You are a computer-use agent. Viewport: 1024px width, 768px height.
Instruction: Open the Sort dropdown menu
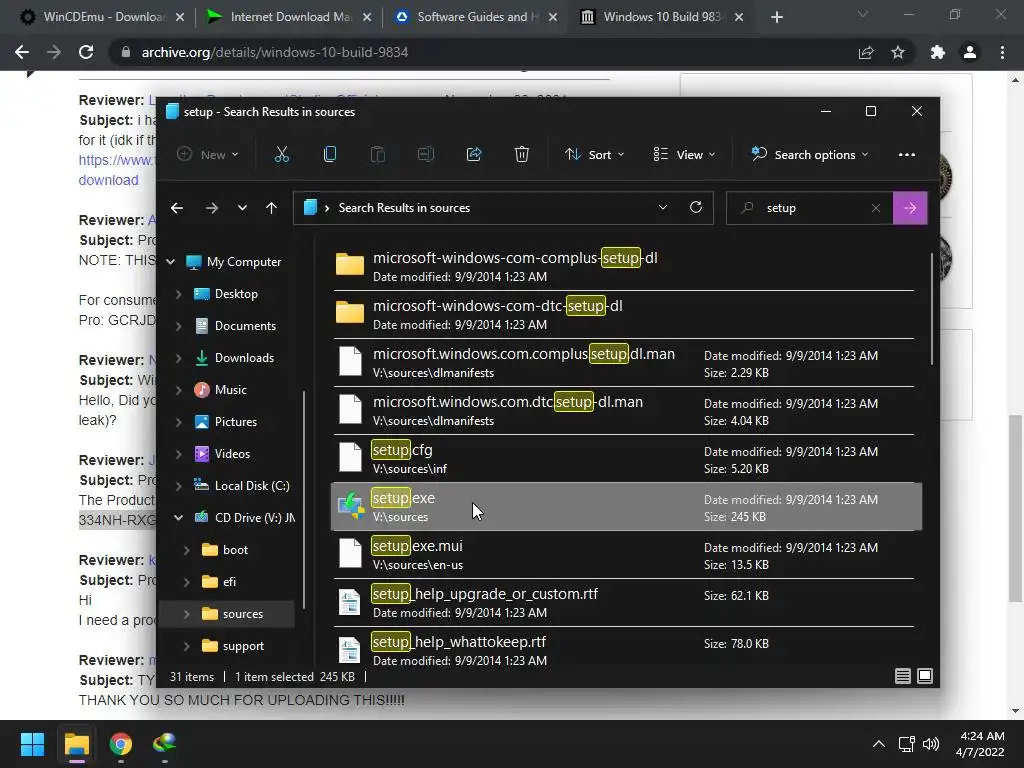[594, 155]
